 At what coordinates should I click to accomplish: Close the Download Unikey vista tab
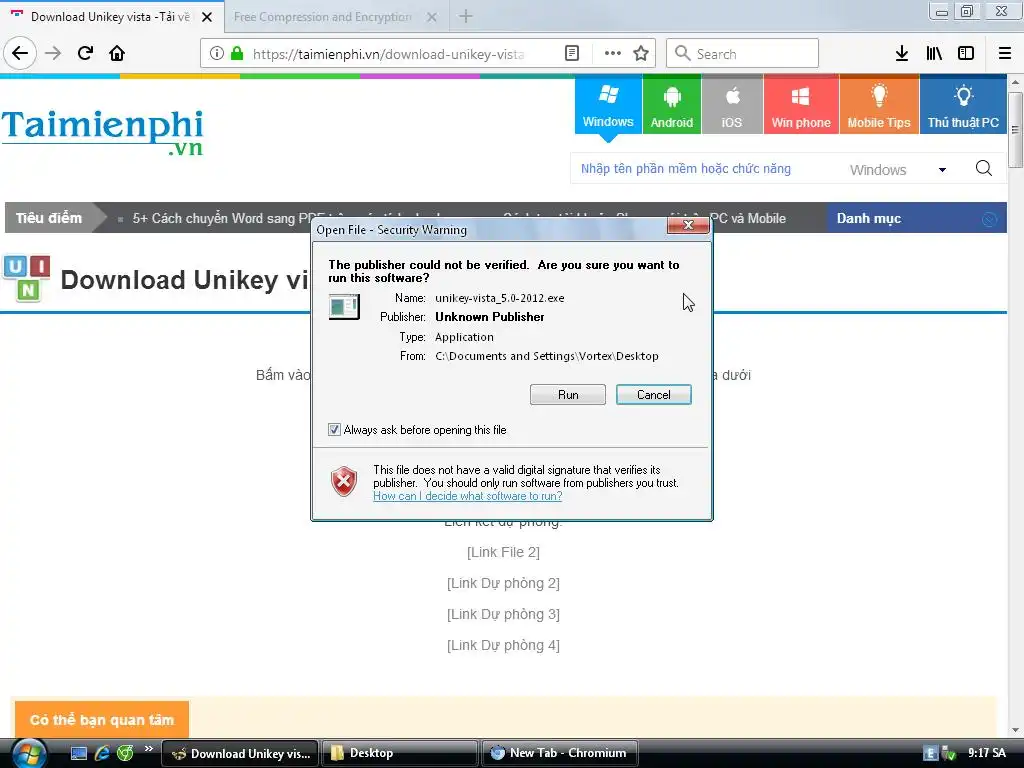click(x=207, y=17)
